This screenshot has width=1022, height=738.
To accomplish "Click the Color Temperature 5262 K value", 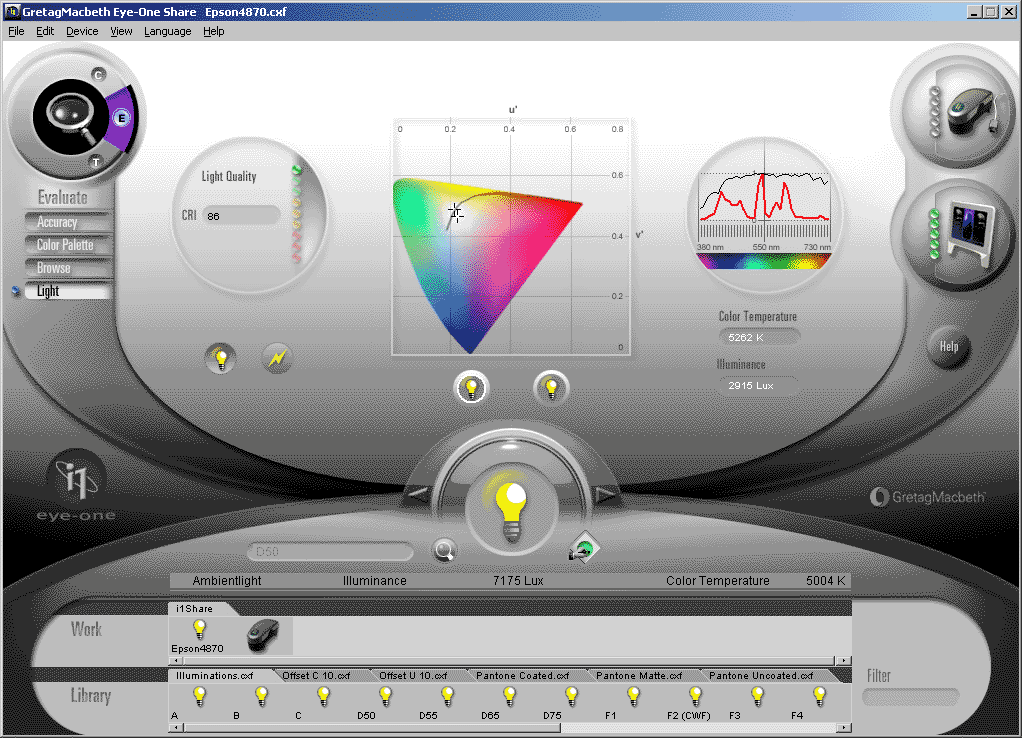I will [x=759, y=337].
